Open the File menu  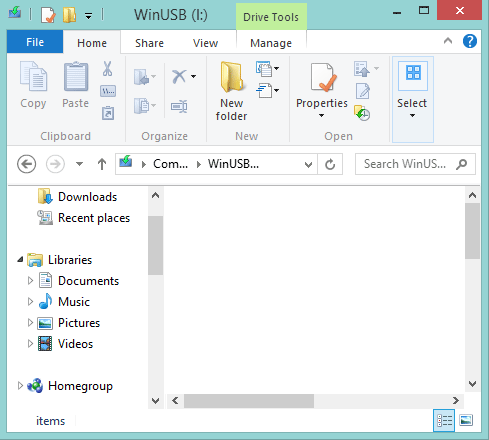(x=35, y=42)
